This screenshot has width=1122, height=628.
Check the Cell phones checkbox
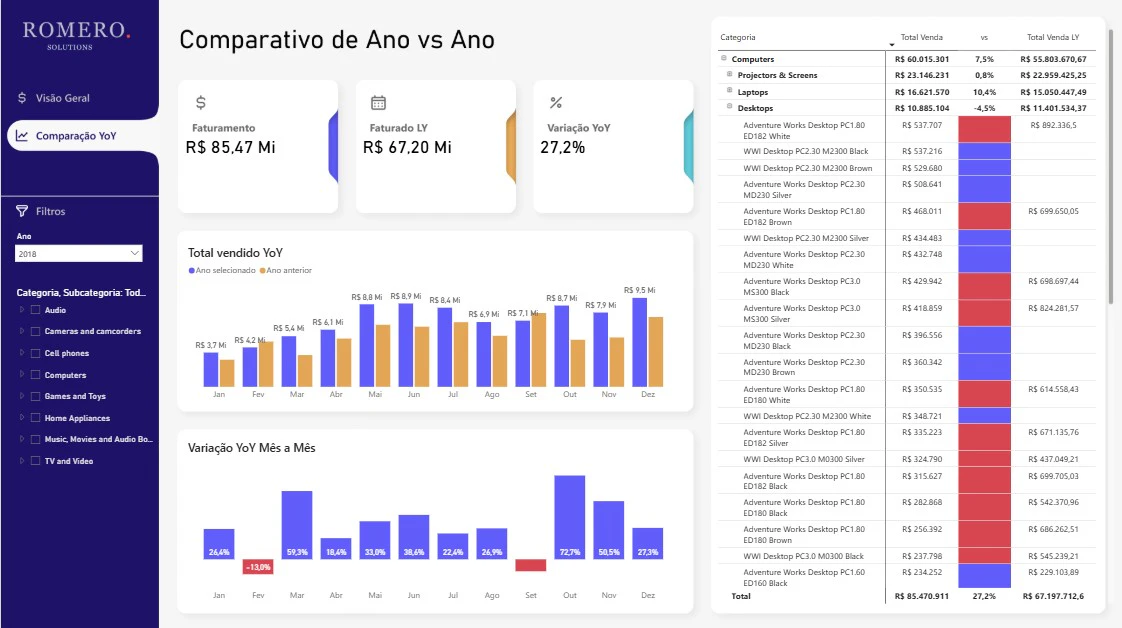click(x=35, y=353)
